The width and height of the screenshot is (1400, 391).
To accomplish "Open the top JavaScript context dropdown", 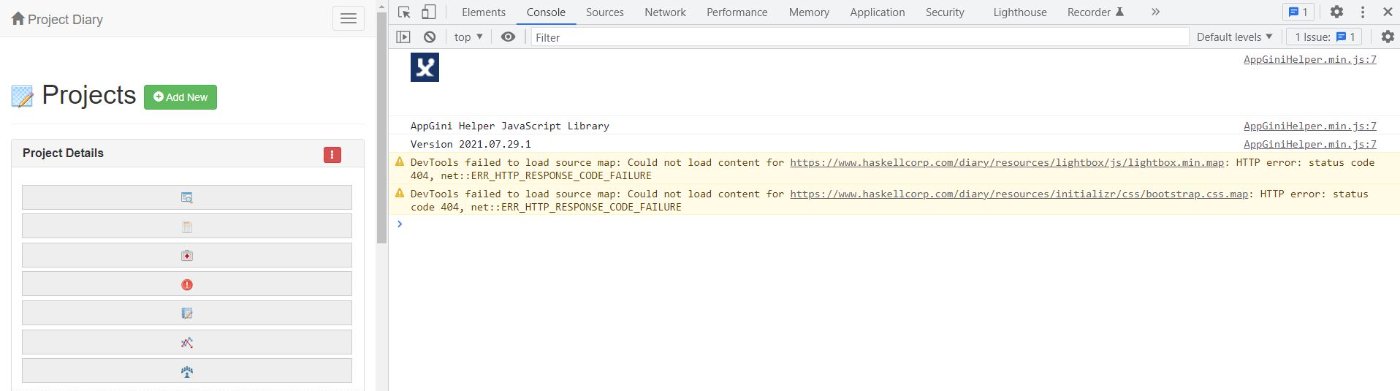I will pyautogui.click(x=468, y=37).
